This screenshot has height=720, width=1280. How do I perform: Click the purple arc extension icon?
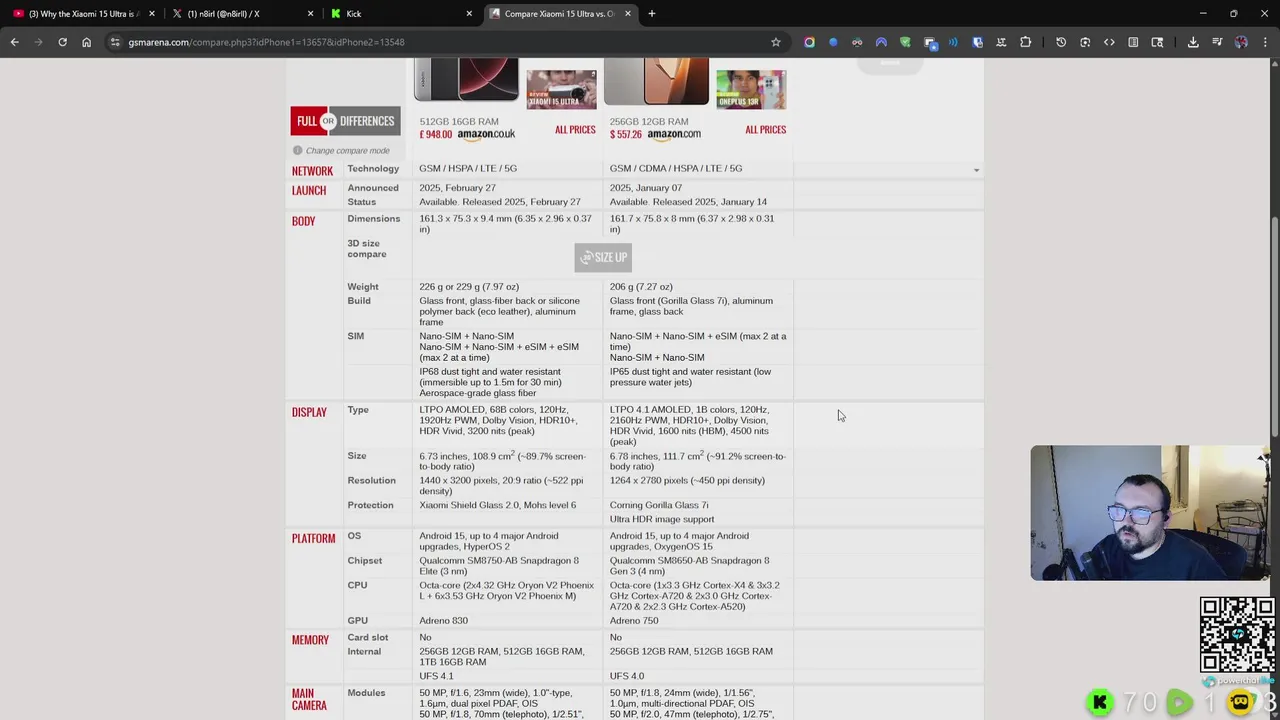click(x=881, y=42)
